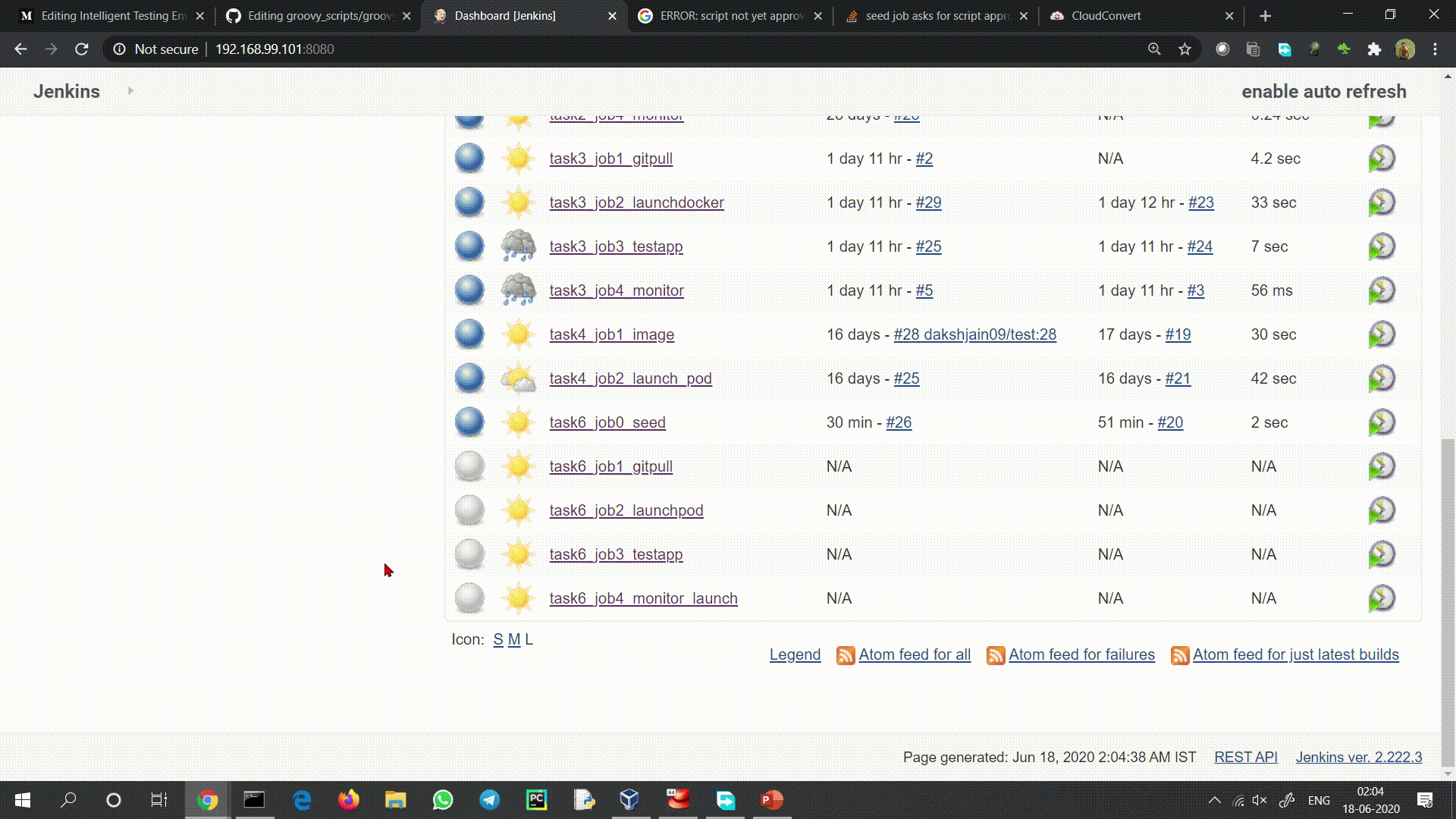Viewport: 1456px width, 819px height.
Task: Schedule a build for task3_job4_monitor
Action: pos(1382,290)
